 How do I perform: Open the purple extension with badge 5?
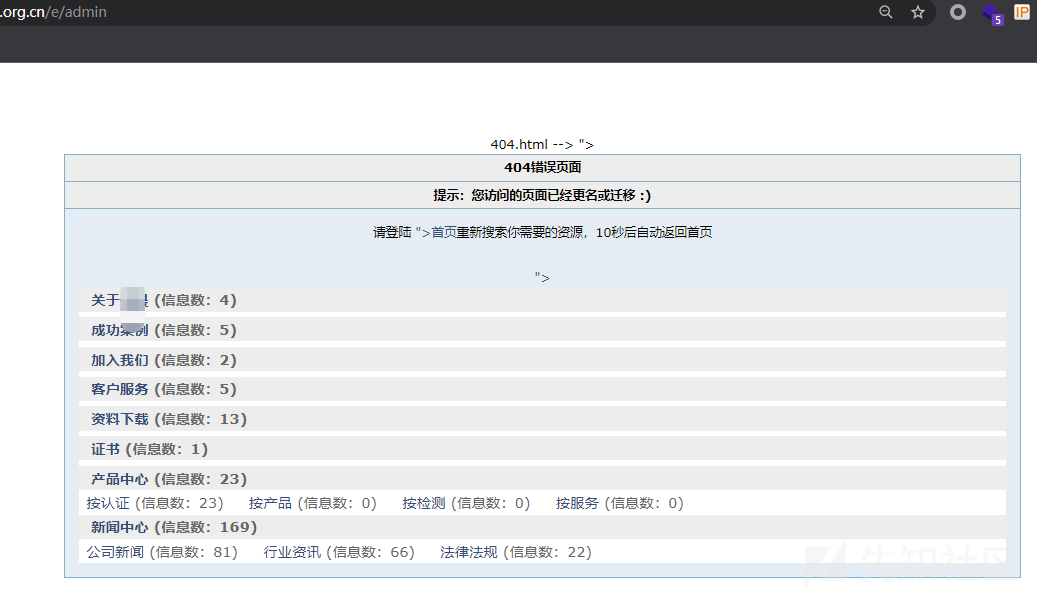993,13
